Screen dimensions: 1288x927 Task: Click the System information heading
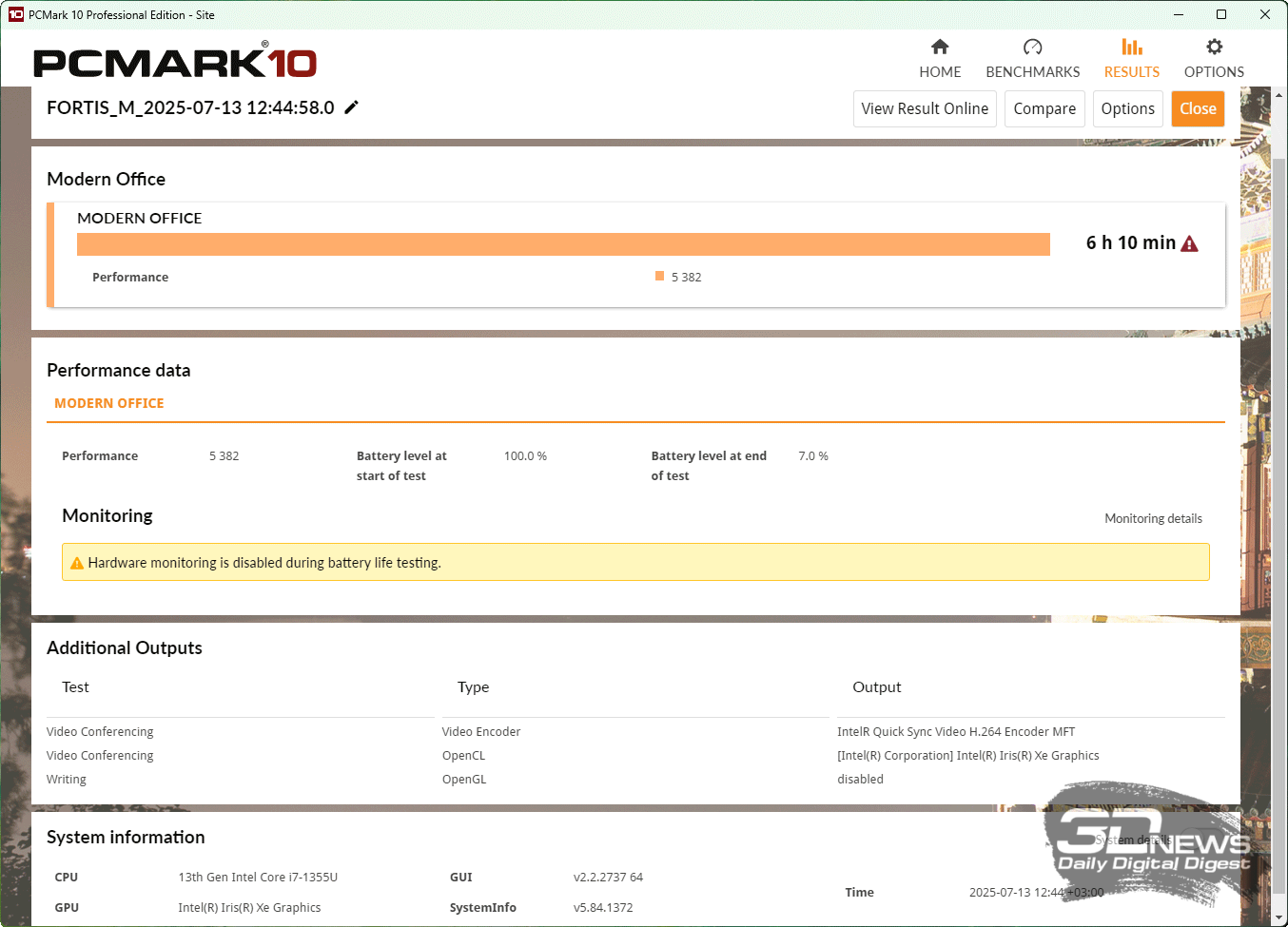coord(126,837)
